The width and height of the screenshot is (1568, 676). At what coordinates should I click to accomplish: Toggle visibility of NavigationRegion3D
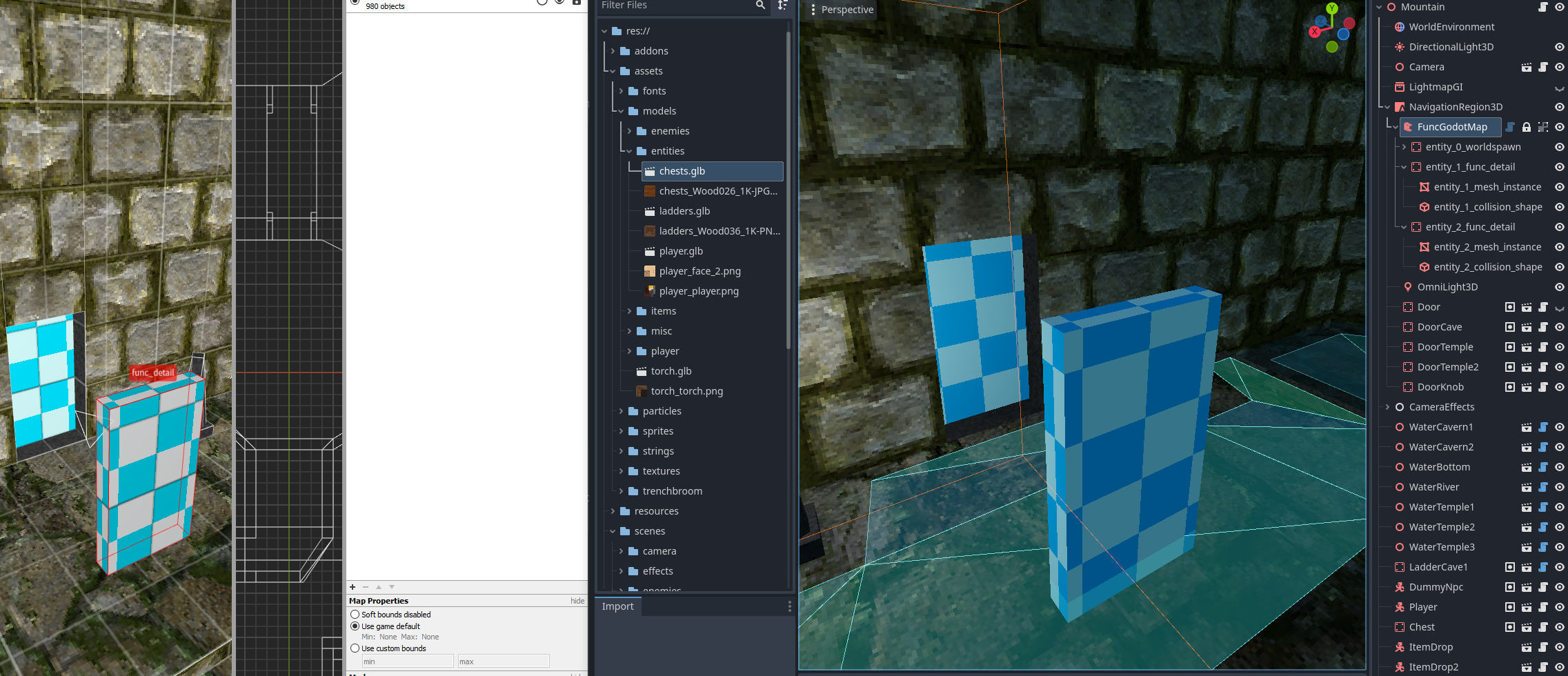[1560, 107]
